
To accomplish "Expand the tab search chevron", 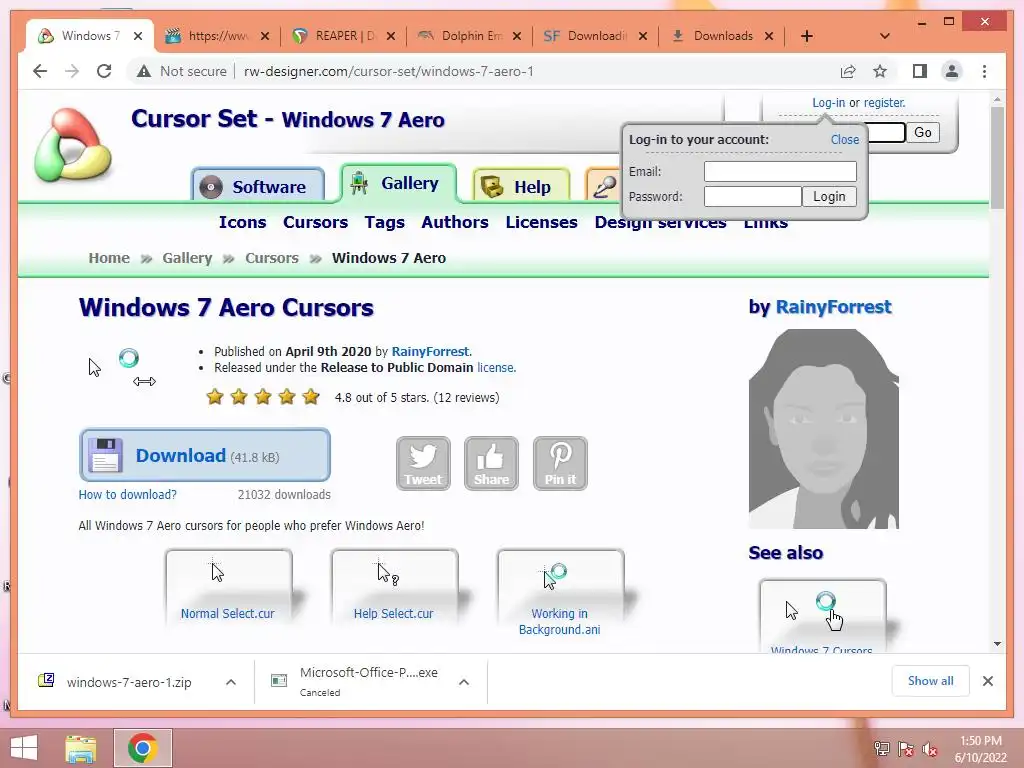I will 884,36.
